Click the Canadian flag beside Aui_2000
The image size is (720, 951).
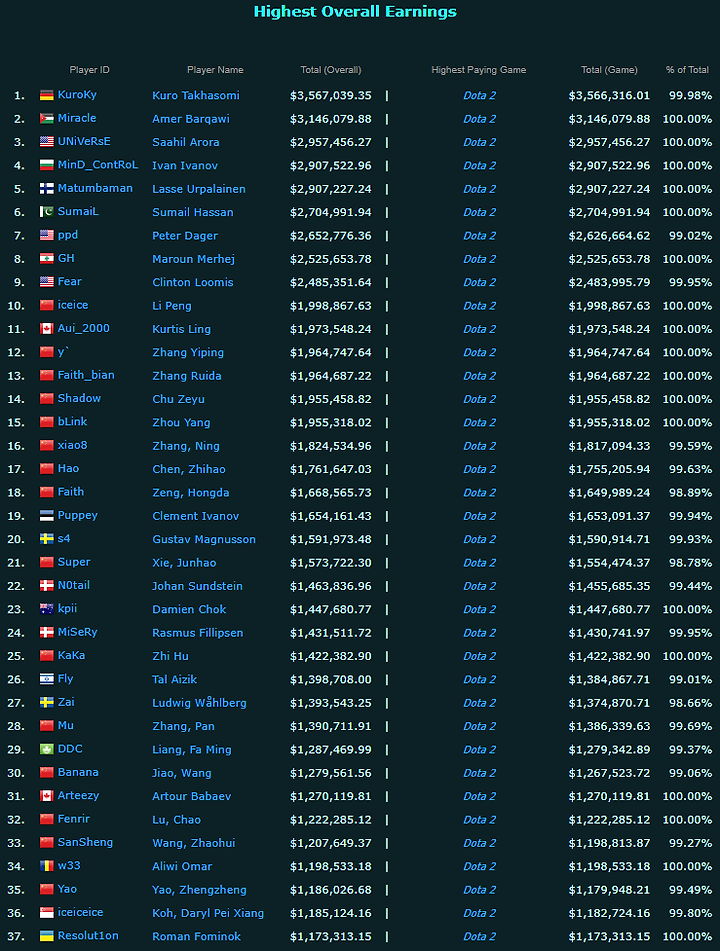coord(47,329)
